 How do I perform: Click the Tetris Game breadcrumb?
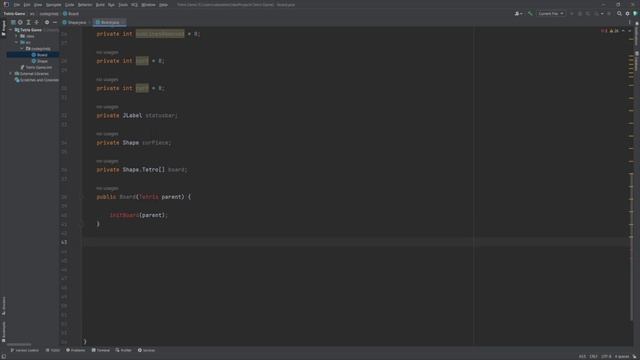pyautogui.click(x=14, y=13)
